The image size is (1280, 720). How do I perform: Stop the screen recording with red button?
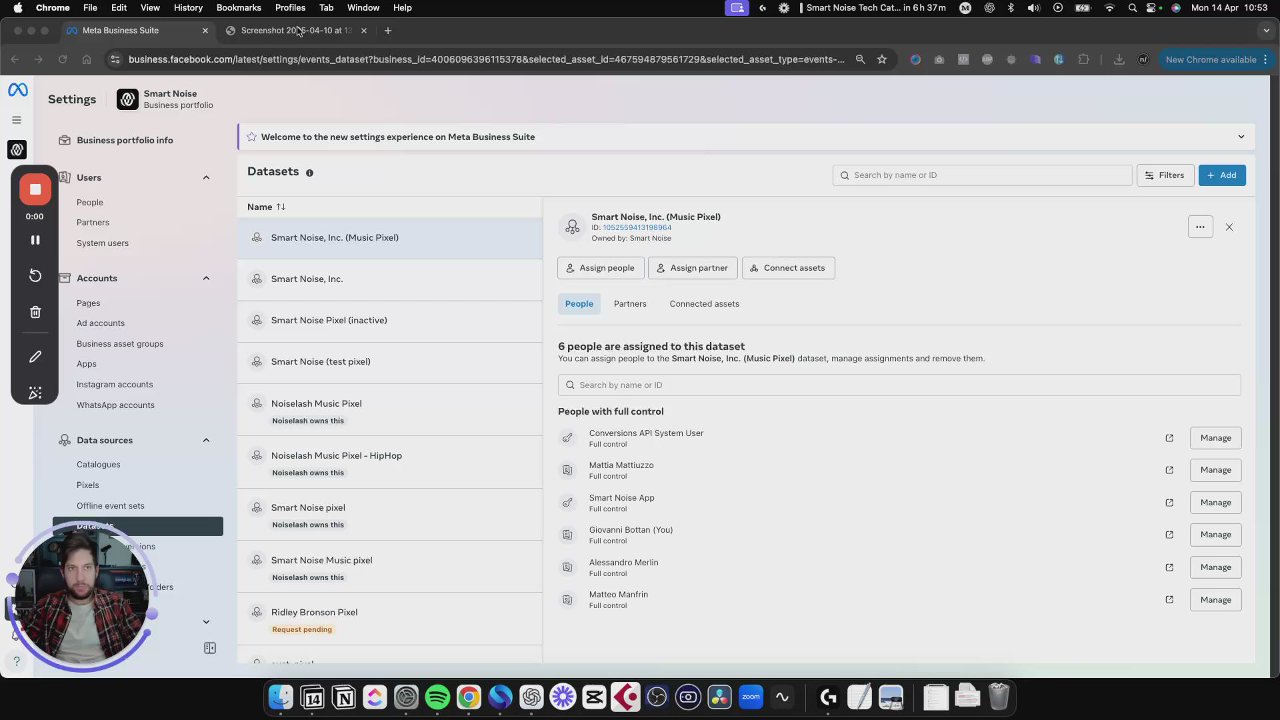tap(35, 189)
